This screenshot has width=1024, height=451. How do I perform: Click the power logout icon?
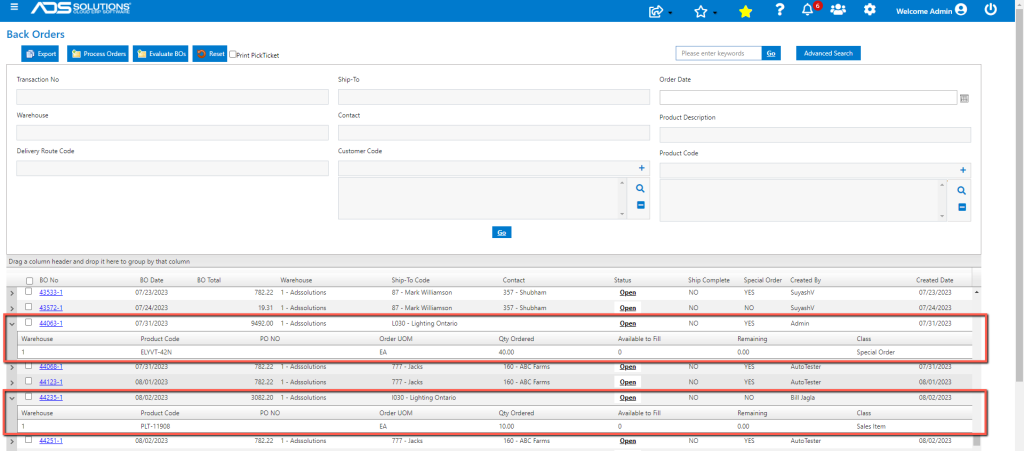(991, 10)
